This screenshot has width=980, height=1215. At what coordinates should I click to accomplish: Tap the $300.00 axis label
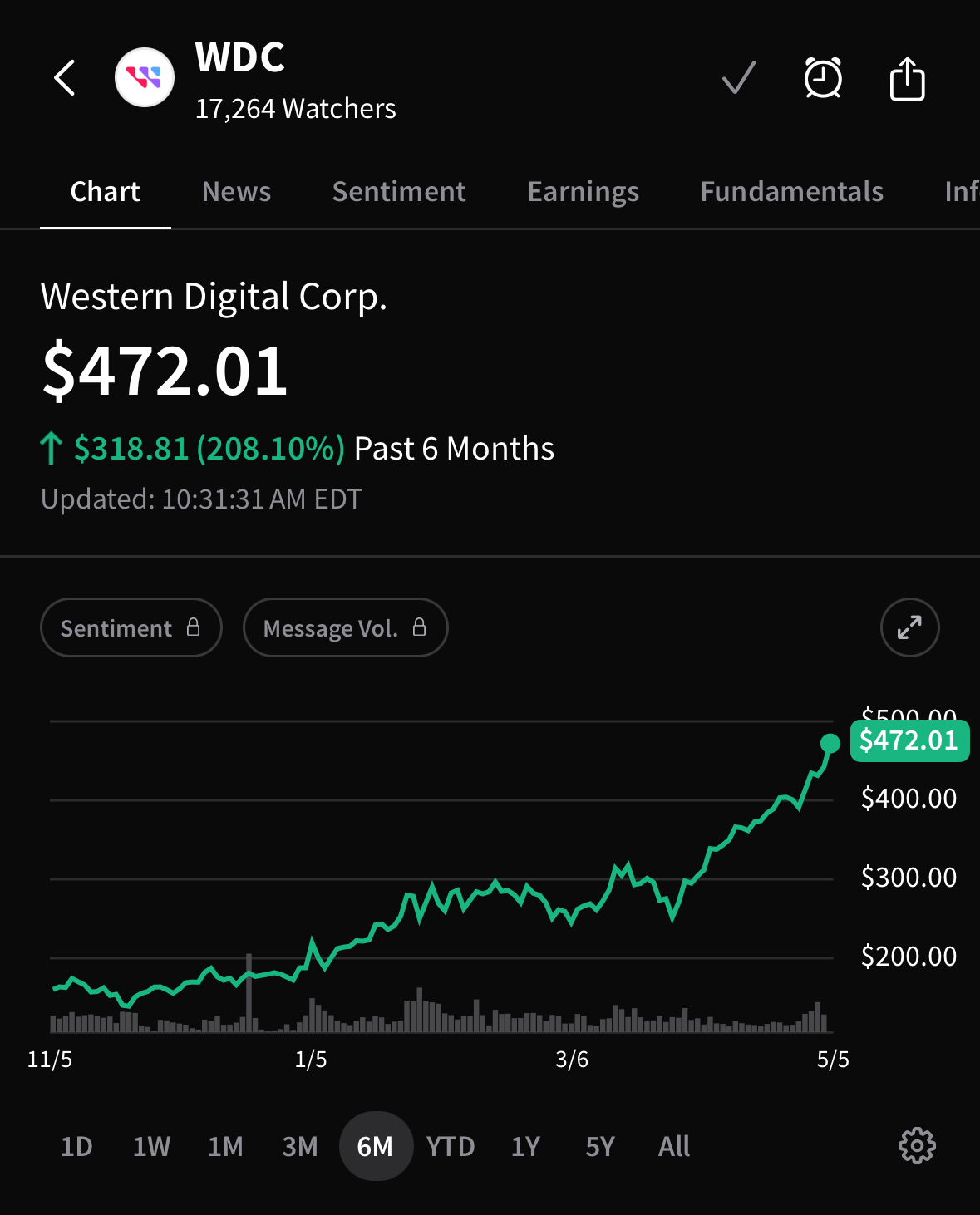pos(909,878)
